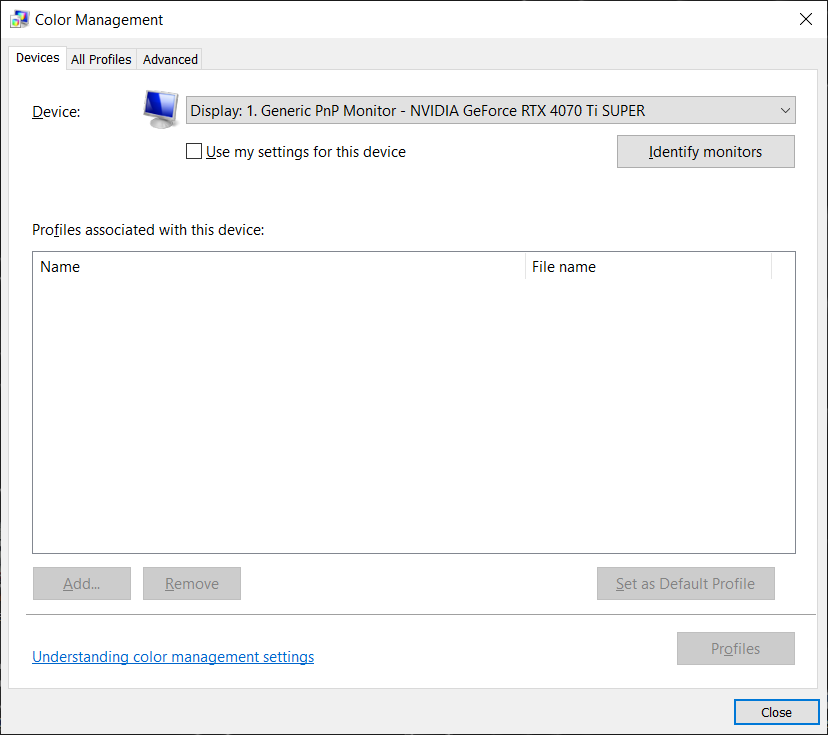This screenshot has width=828, height=735.
Task: Click the Remove button
Action: 191,584
